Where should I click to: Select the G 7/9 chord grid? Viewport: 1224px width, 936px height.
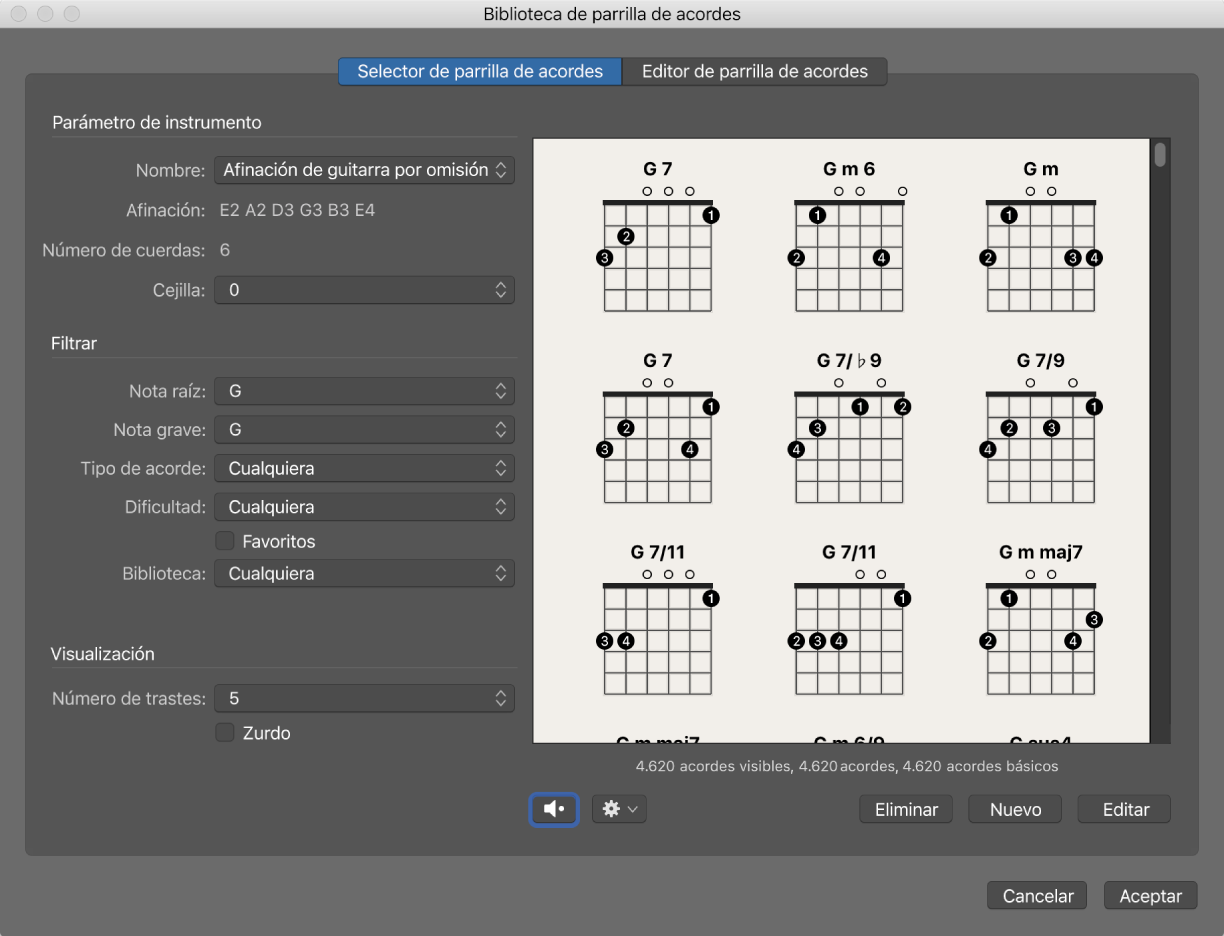tap(1041, 428)
